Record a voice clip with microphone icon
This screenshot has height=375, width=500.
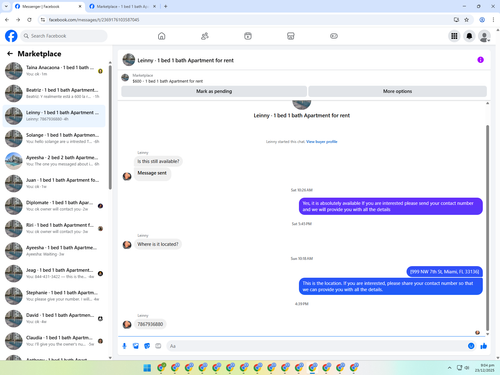click(124, 346)
